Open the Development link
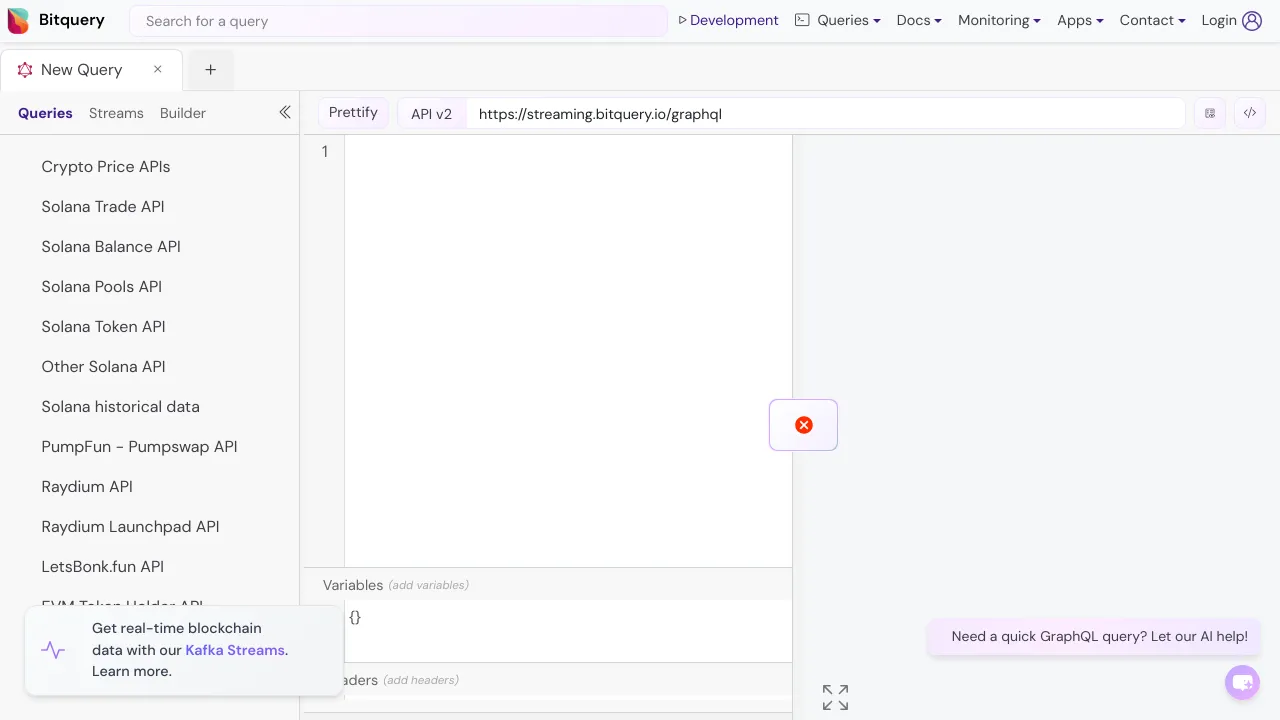The height and width of the screenshot is (720, 1280). 728,20
